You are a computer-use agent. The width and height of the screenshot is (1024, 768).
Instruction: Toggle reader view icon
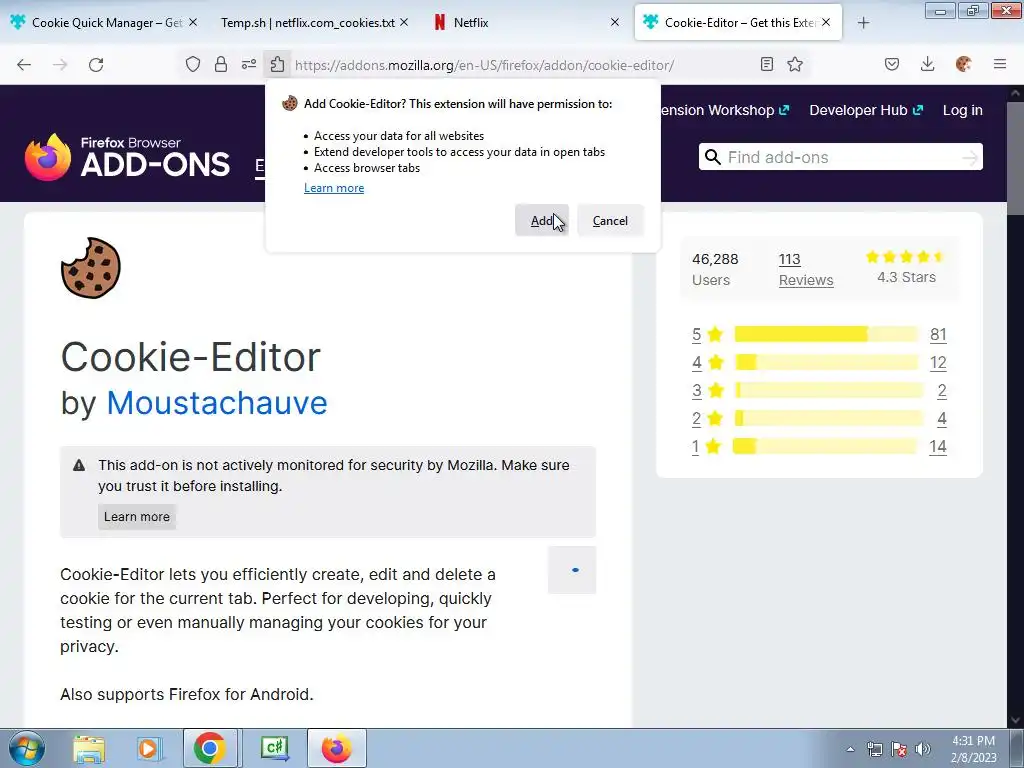767,64
